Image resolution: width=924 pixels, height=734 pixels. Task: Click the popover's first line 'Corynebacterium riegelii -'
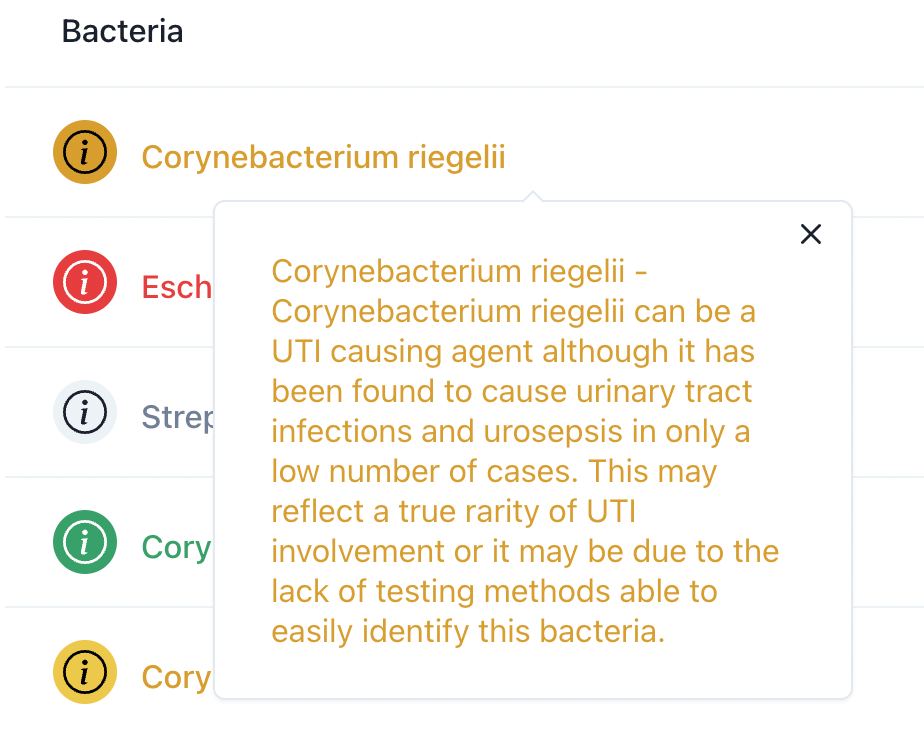tap(460, 272)
